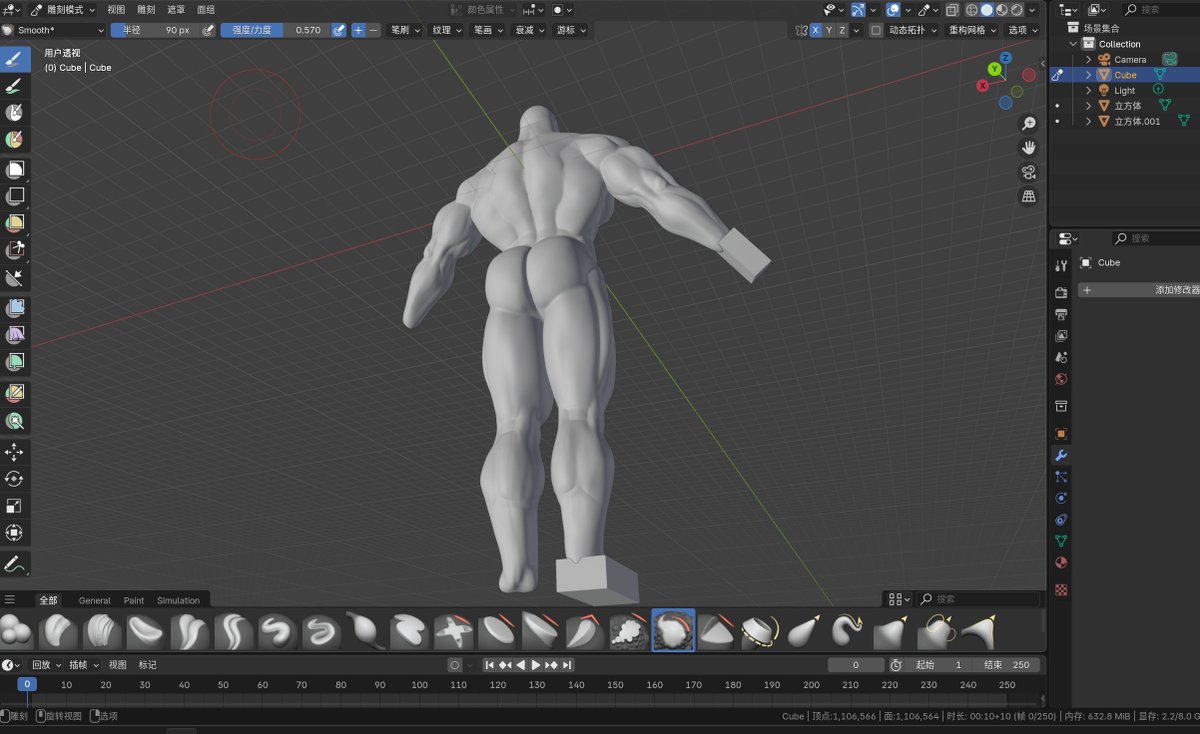Click the hand pan view gizmo

pos(1028,148)
